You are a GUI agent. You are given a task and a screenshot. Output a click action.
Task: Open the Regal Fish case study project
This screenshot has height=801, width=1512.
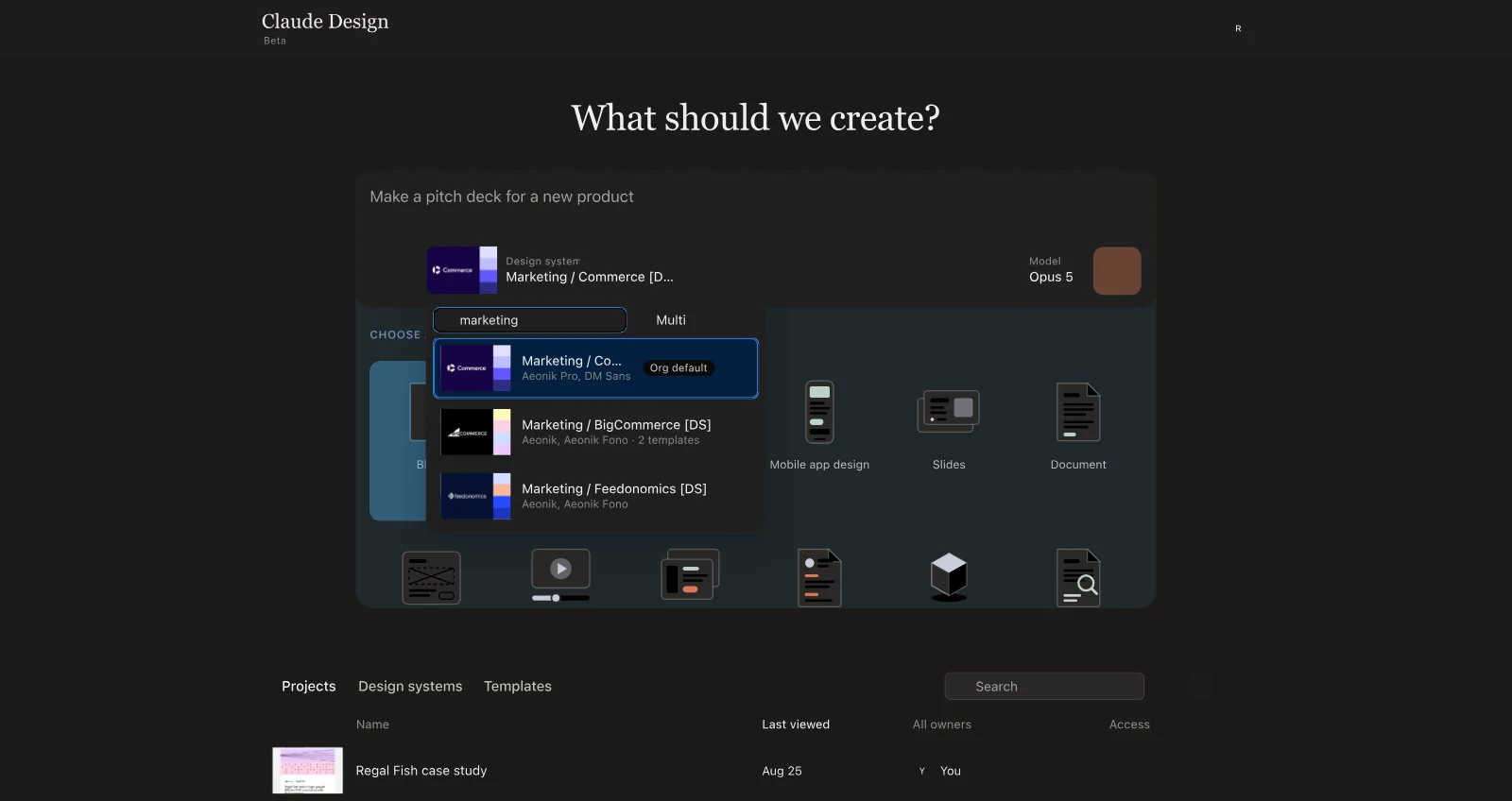click(421, 771)
